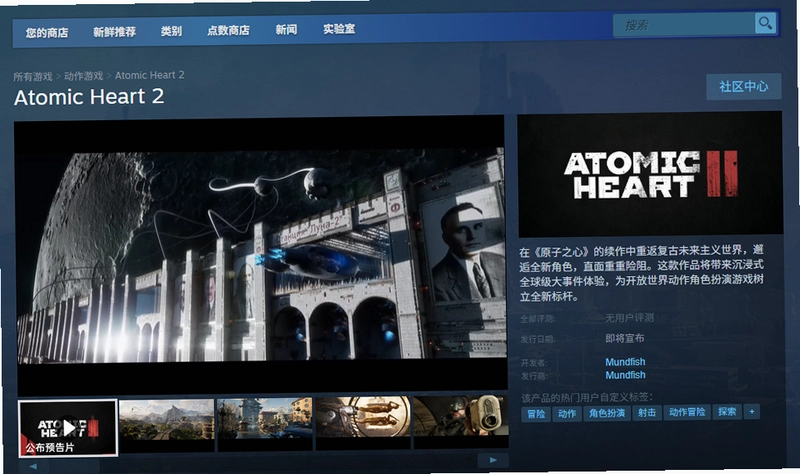Viewport: 800px width, 474px height.
Task: Select the 探索 tag
Action: point(727,411)
